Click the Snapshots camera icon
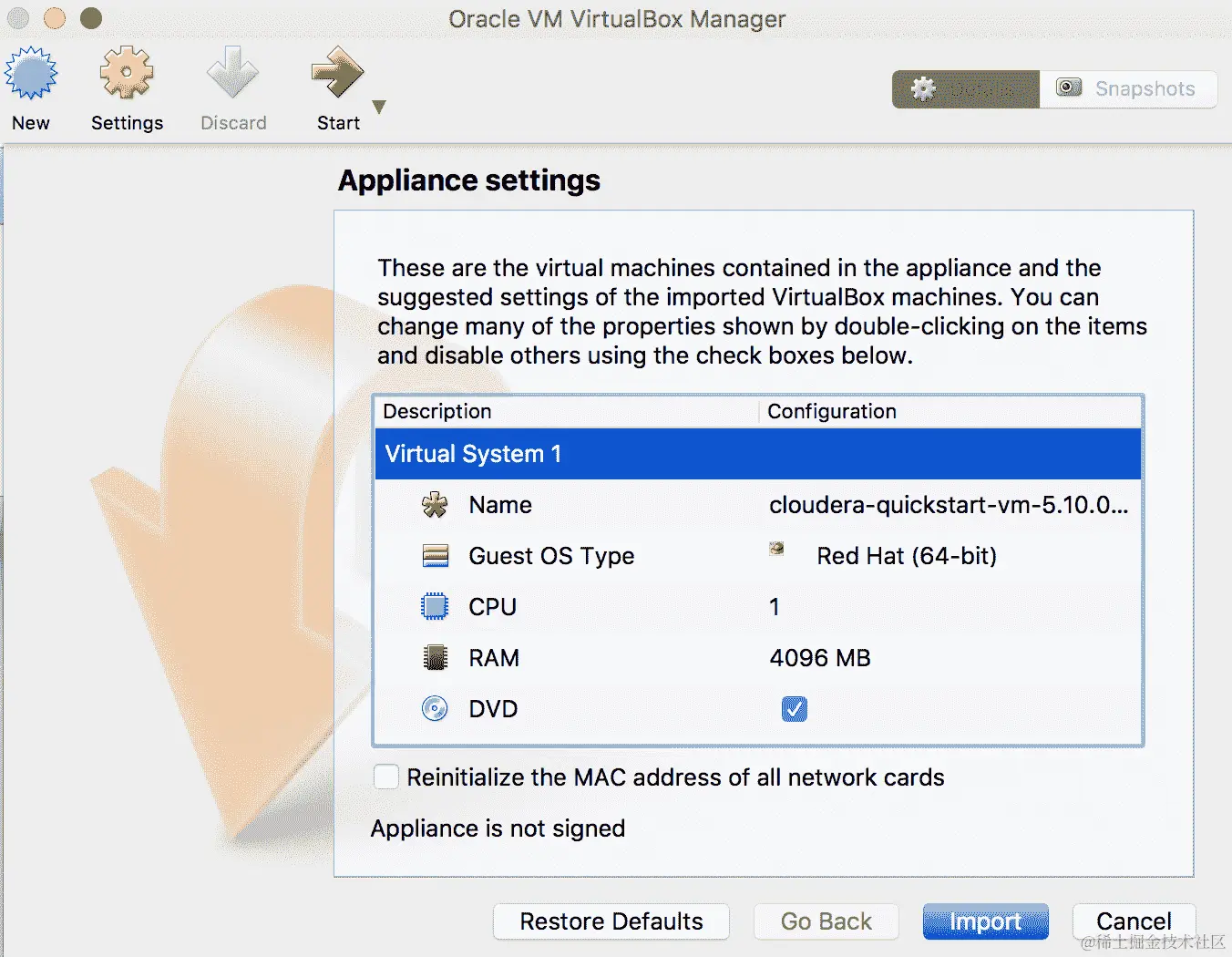Image resolution: width=1232 pixels, height=957 pixels. [1069, 87]
